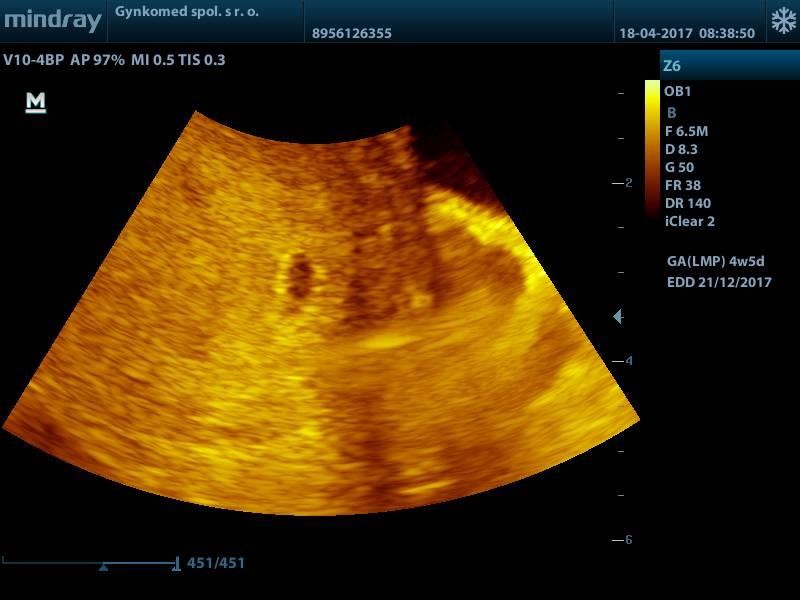This screenshot has width=800, height=600.
Task: Click the EDD 21/12/2017 due date
Action: click(719, 282)
